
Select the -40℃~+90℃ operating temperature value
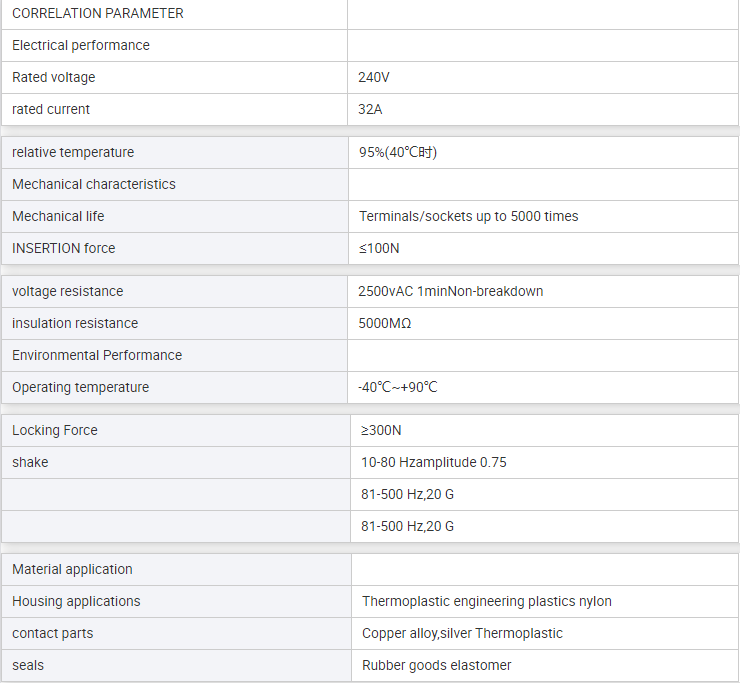pos(397,388)
